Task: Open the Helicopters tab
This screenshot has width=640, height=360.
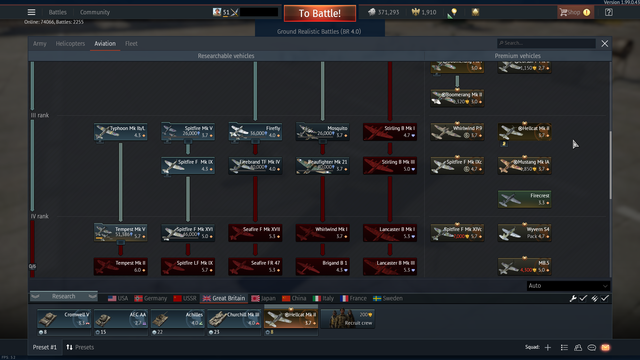Action: click(x=70, y=44)
